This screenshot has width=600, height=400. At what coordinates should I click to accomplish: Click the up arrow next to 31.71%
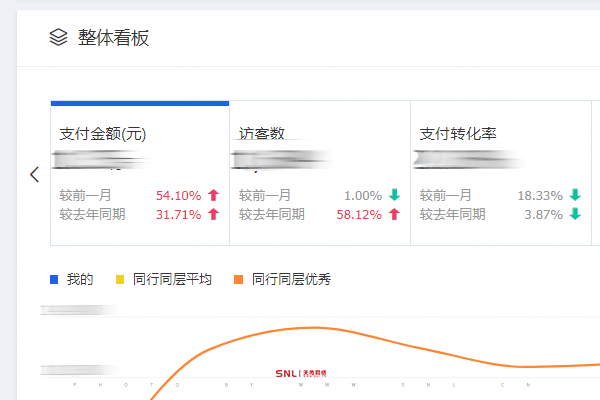(x=212, y=214)
